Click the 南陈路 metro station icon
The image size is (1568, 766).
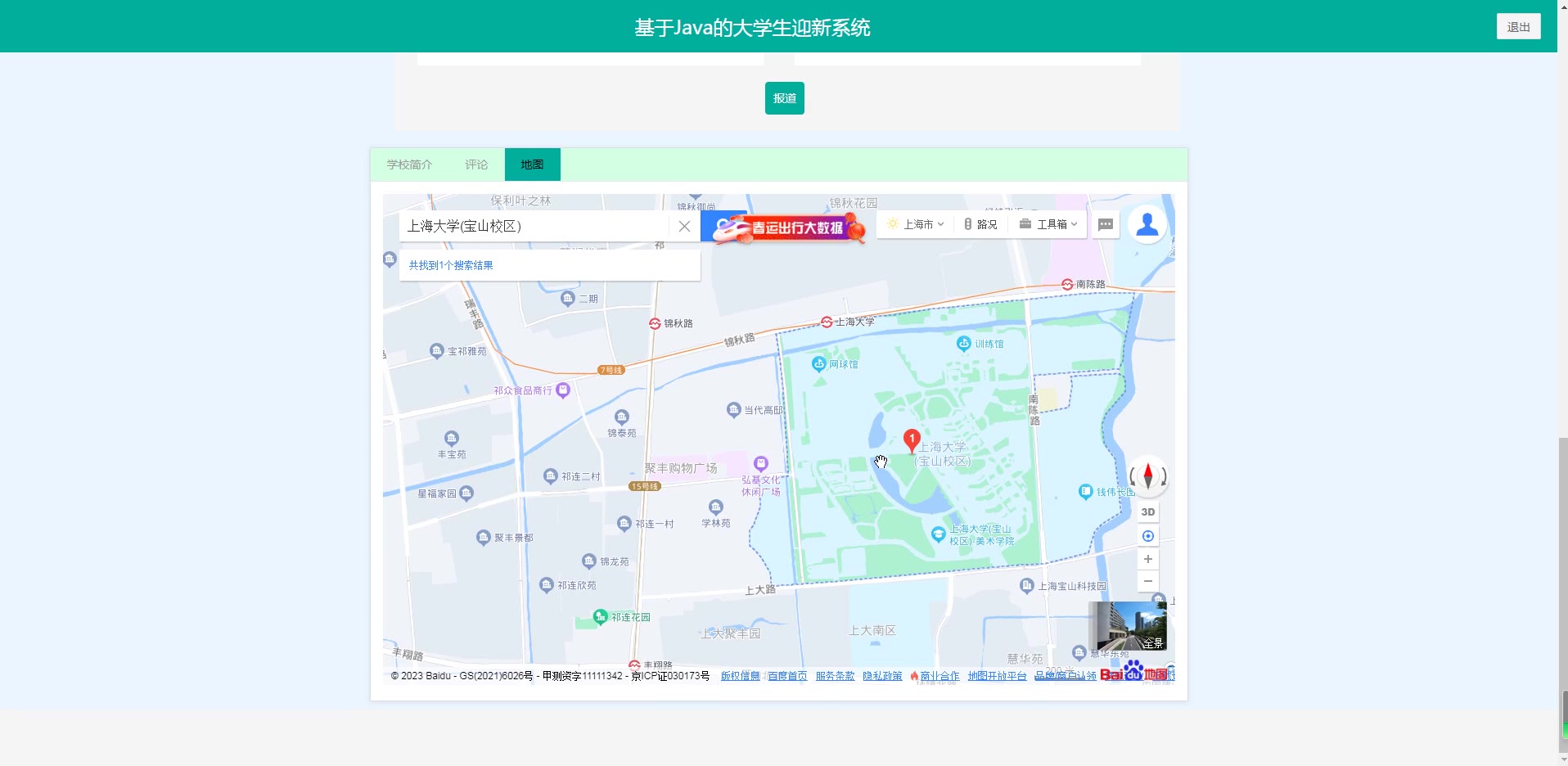pyautogui.click(x=1067, y=284)
